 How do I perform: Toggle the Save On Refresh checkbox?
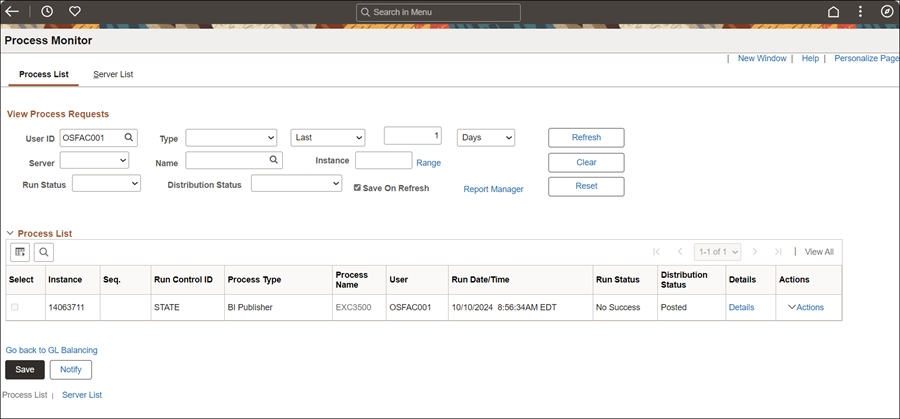pos(357,188)
